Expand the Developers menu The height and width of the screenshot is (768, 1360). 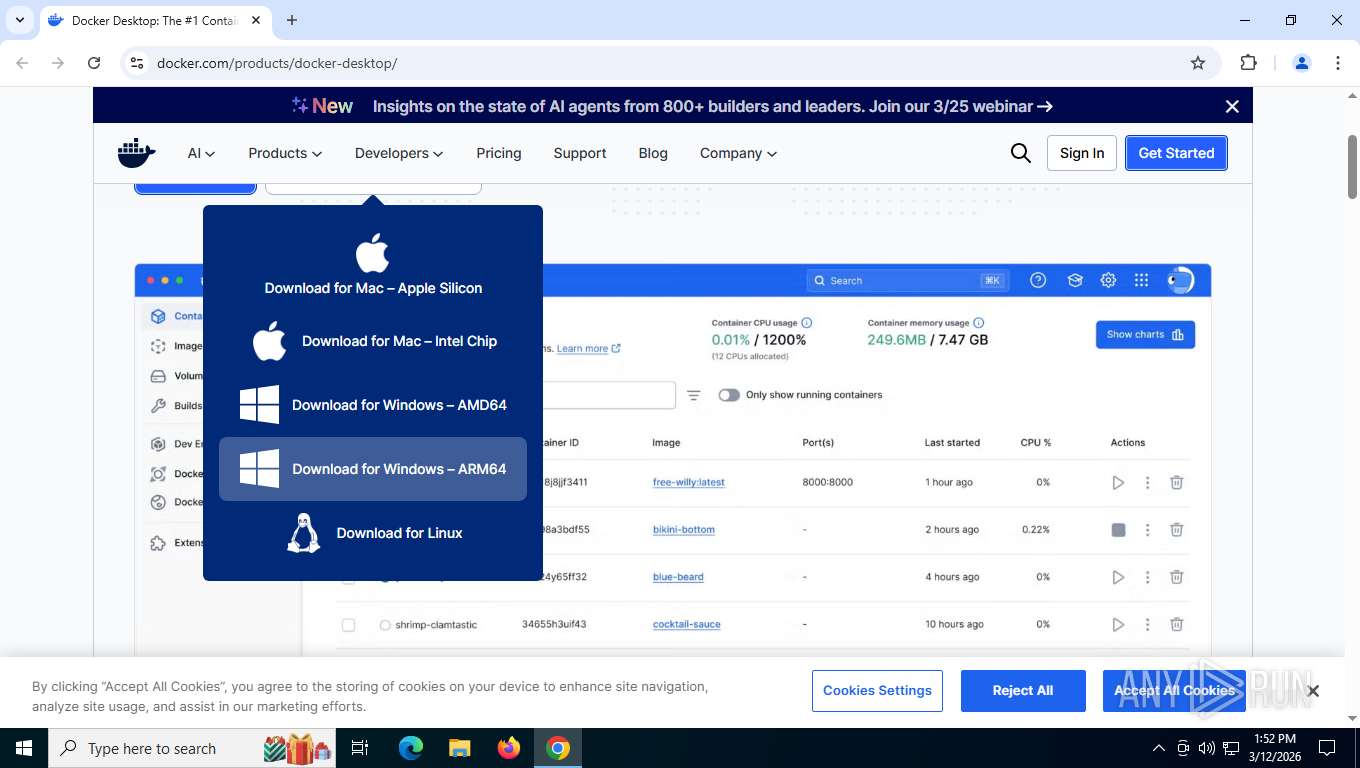(x=399, y=153)
